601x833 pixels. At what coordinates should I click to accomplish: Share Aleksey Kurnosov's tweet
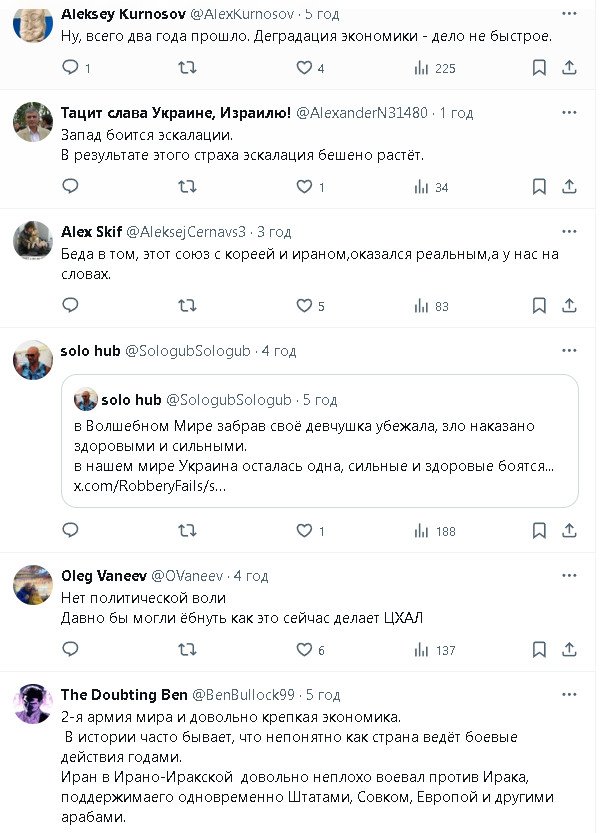tap(569, 68)
